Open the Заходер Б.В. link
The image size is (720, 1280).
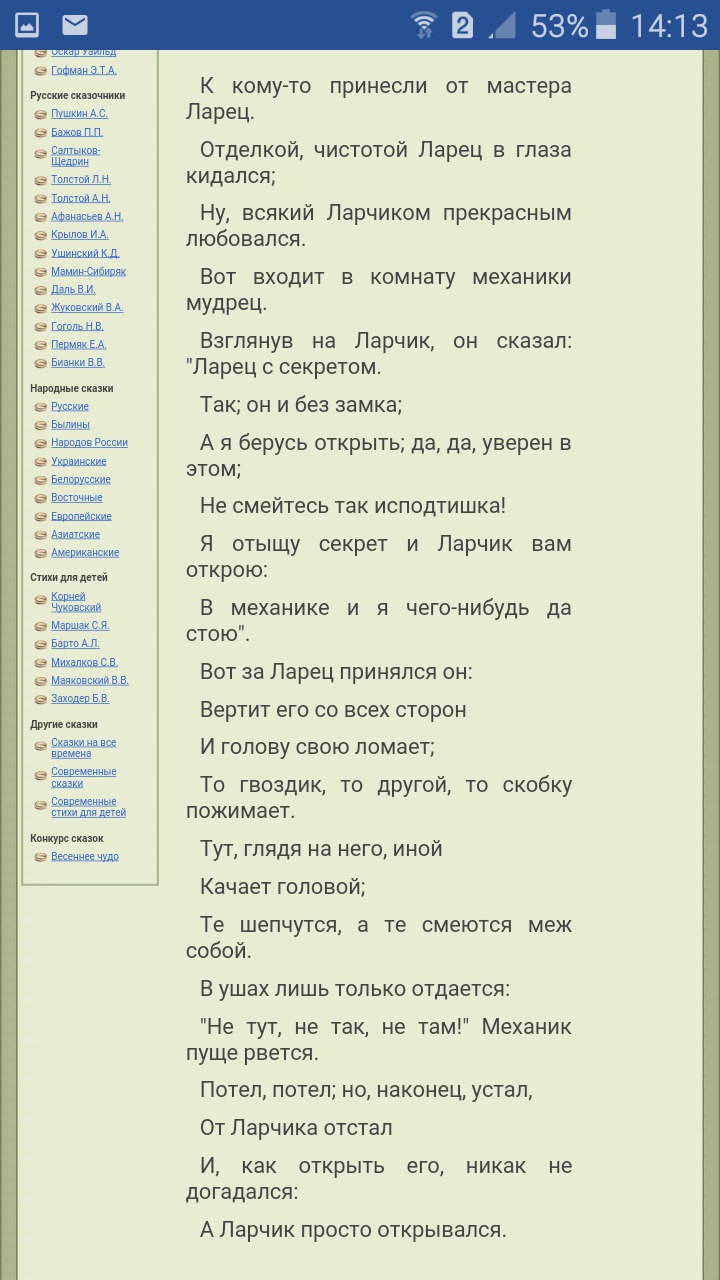pyautogui.click(x=80, y=698)
